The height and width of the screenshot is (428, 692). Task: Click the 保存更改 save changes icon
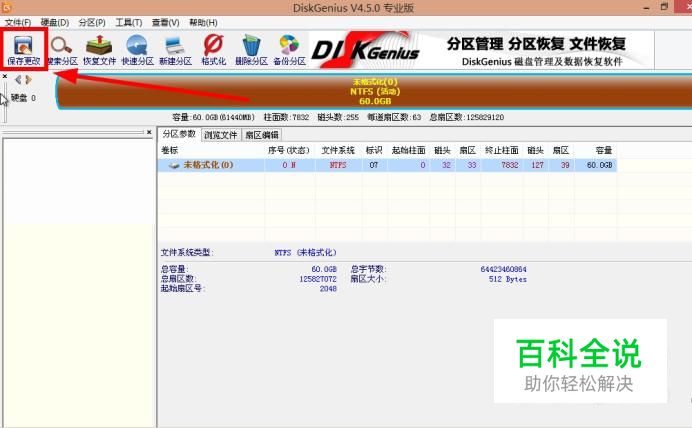click(x=23, y=50)
